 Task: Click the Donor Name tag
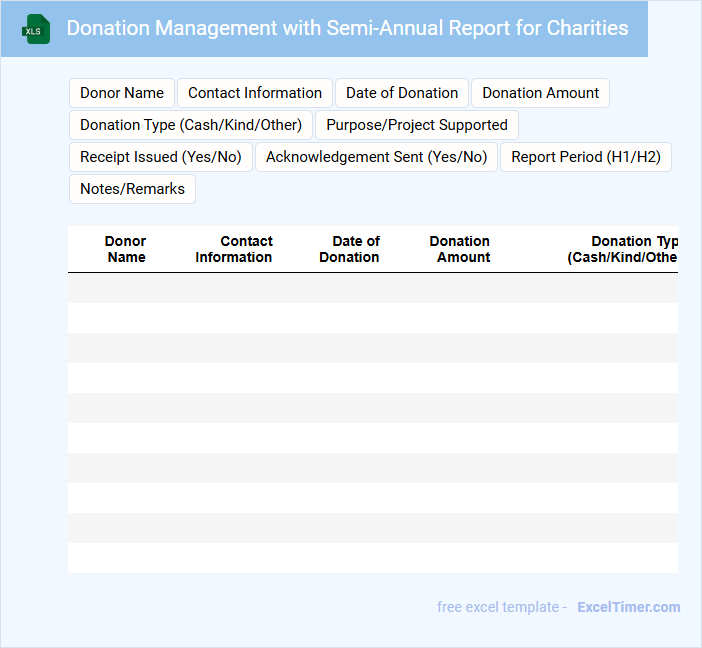122,93
